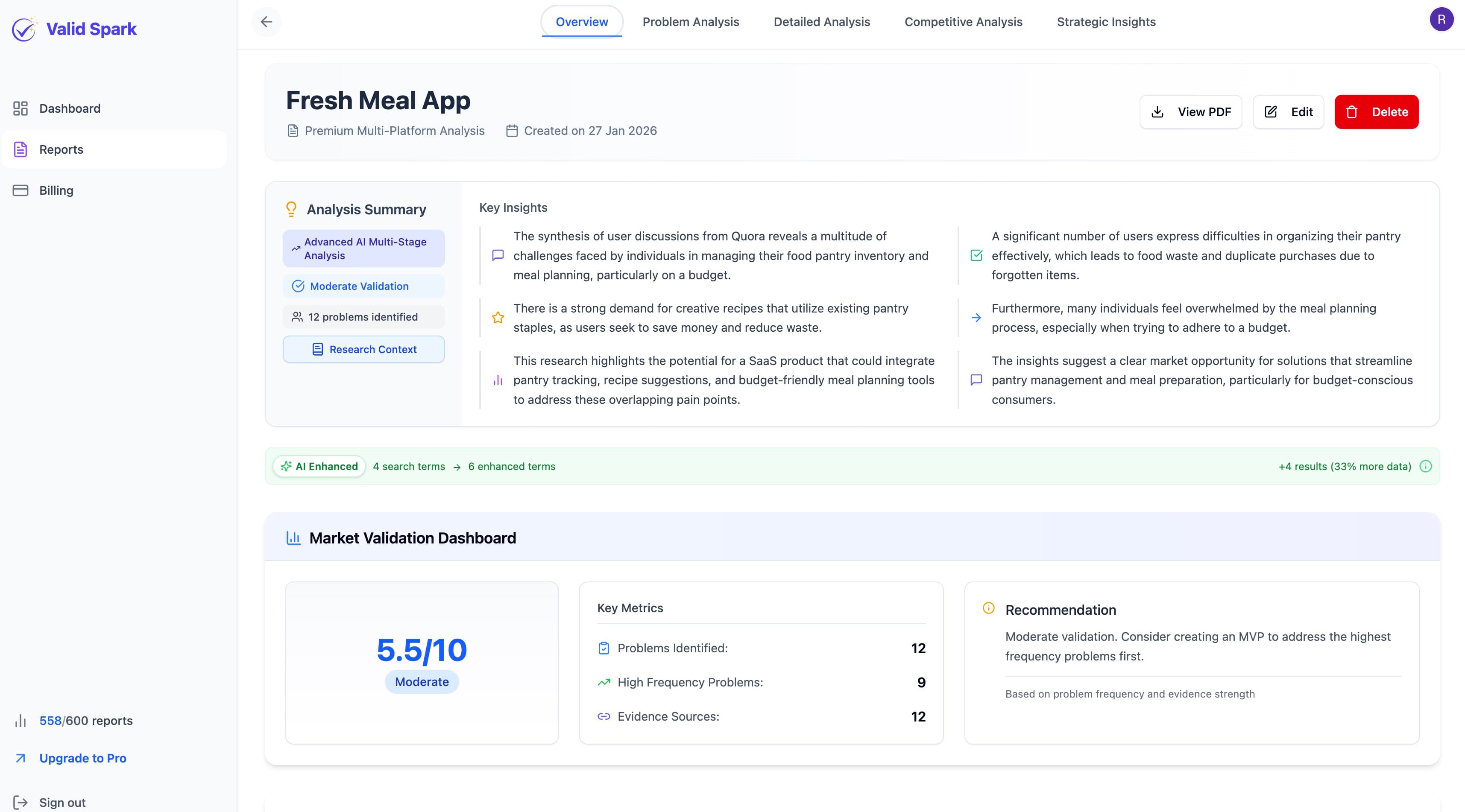Open the user avatar menu
Screen dimensions: 1465x812
[x=1442, y=19]
